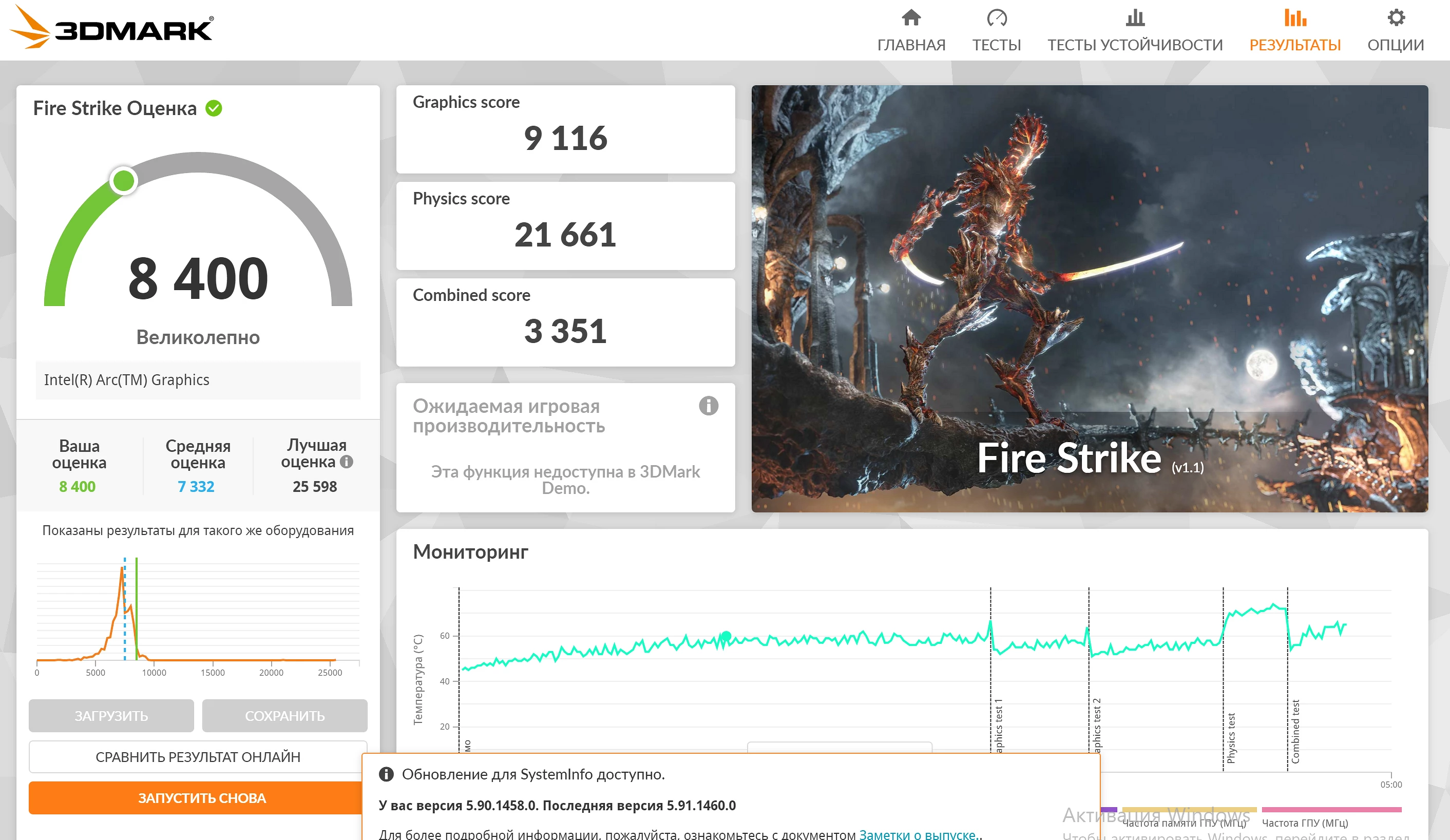Click ЗАГРУЗИТЬ button
Image resolution: width=1450 pixels, height=840 pixels.
point(111,716)
